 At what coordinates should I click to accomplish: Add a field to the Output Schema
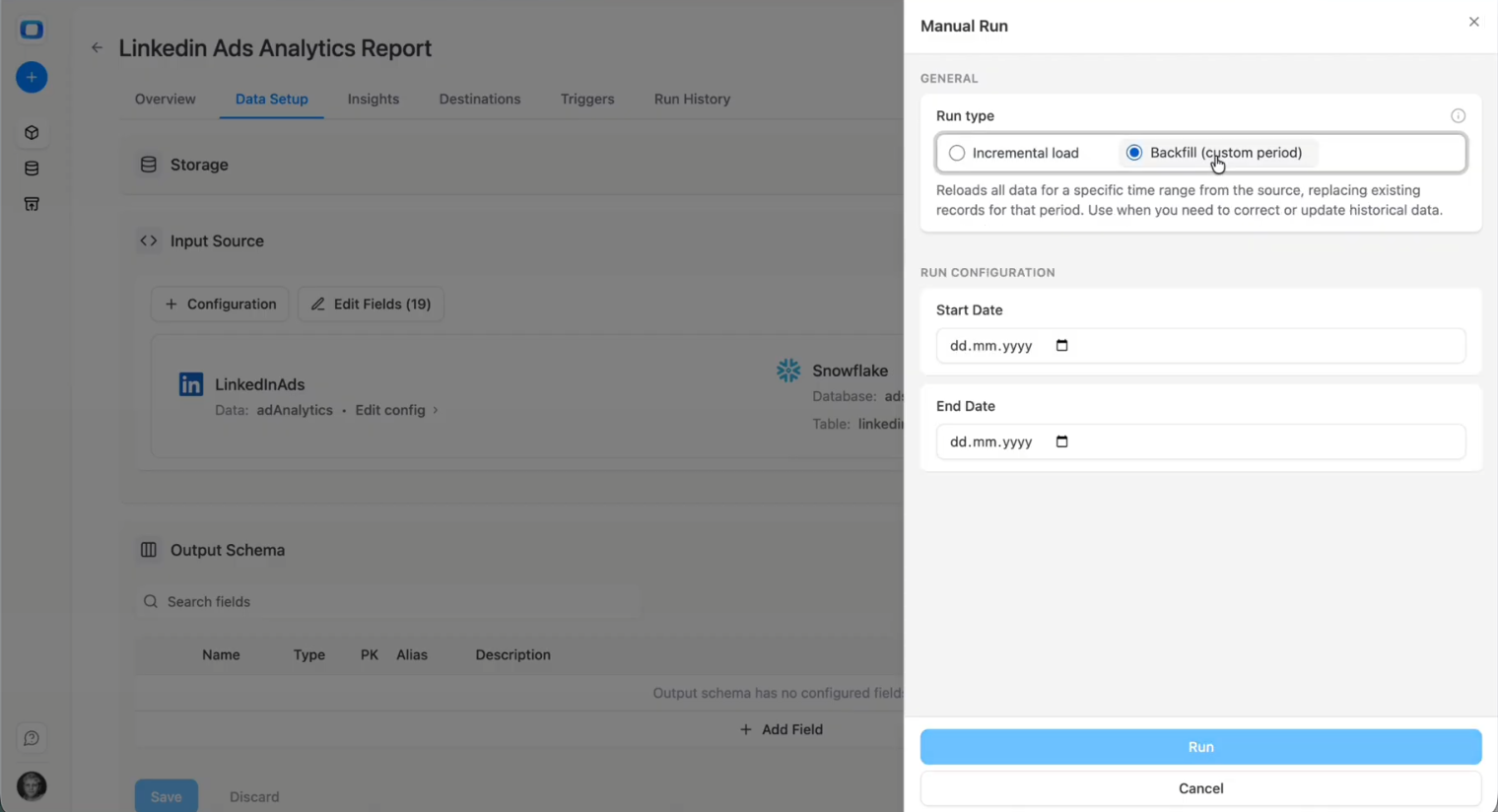coord(781,729)
